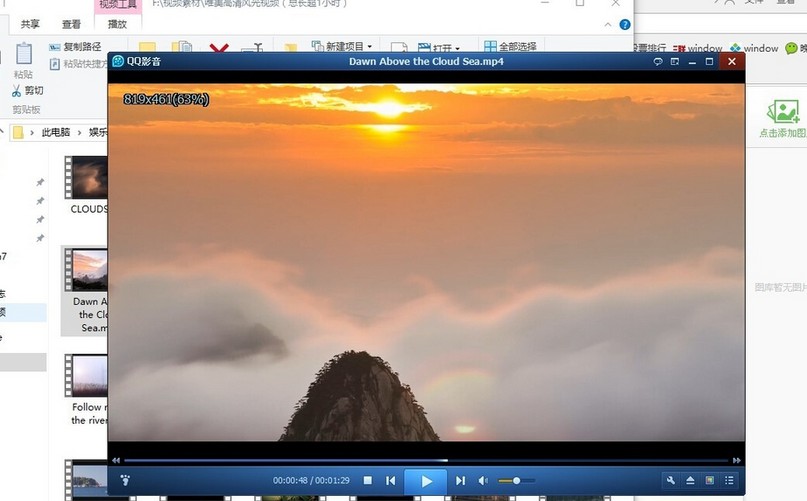
Task: Stop the video playback
Action: [x=368, y=481]
